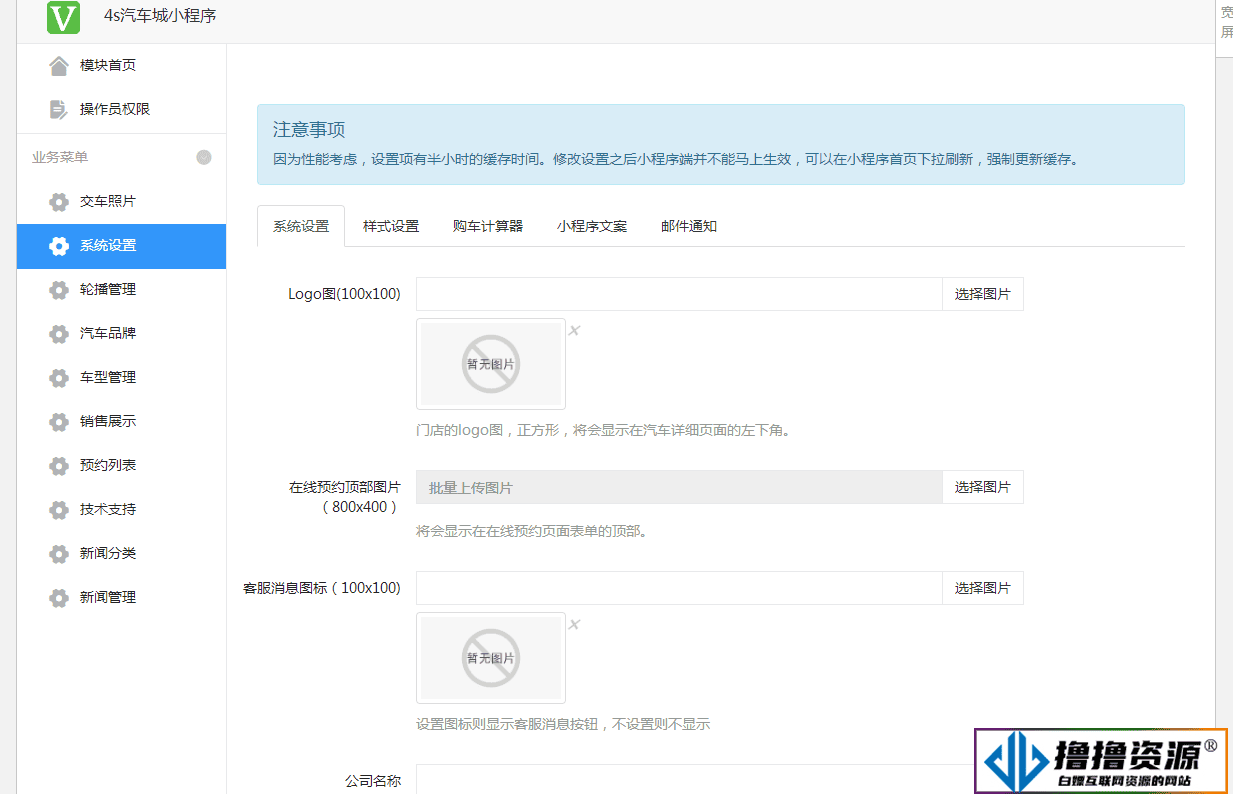Screen dimensions: 1233x794
Task: Focus the 客服消息图标 path input field
Action: click(679, 588)
